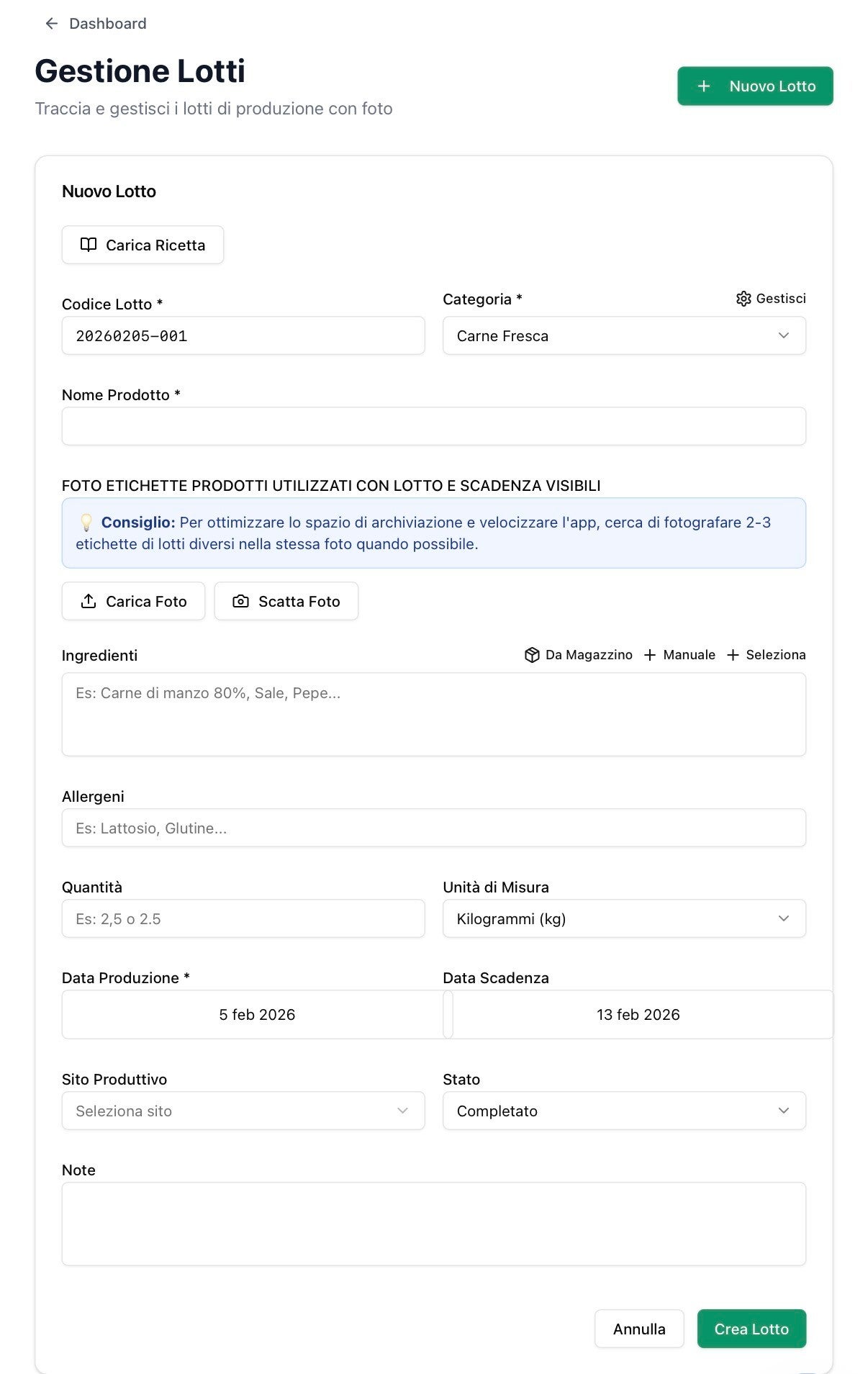Click the back arrow next to Dashboard
This screenshot has width=868, height=1374.
[x=51, y=24]
